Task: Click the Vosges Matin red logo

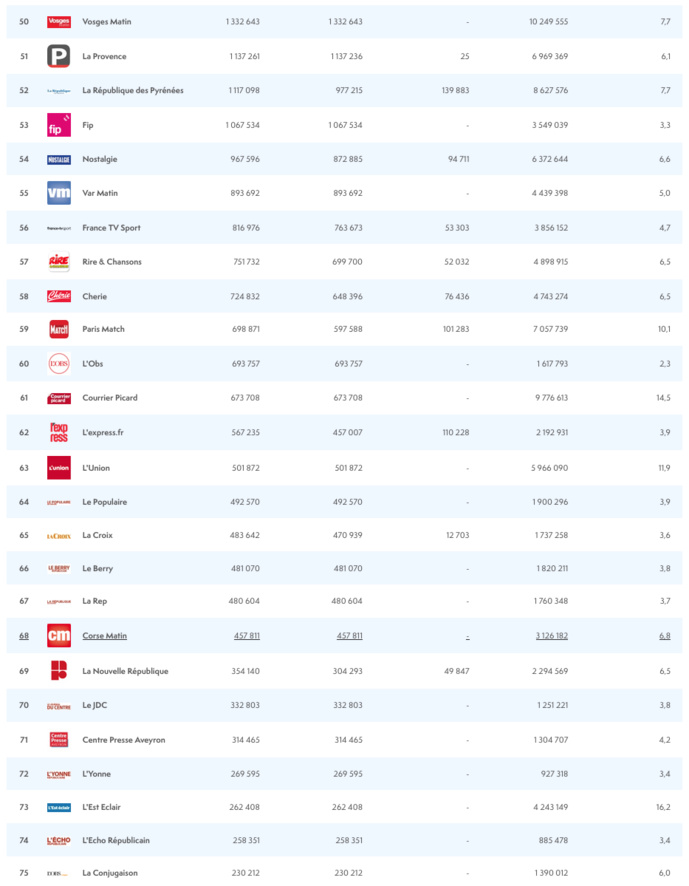Action: [x=59, y=22]
